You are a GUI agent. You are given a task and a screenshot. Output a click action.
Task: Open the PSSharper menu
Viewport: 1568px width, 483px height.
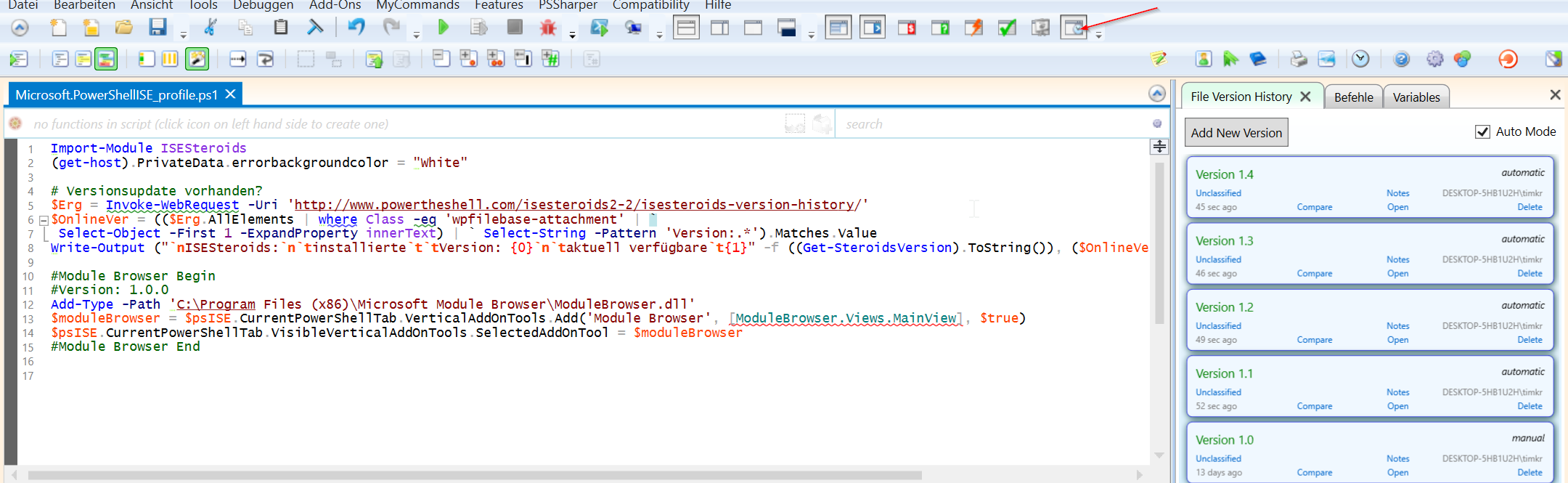pyautogui.click(x=568, y=5)
